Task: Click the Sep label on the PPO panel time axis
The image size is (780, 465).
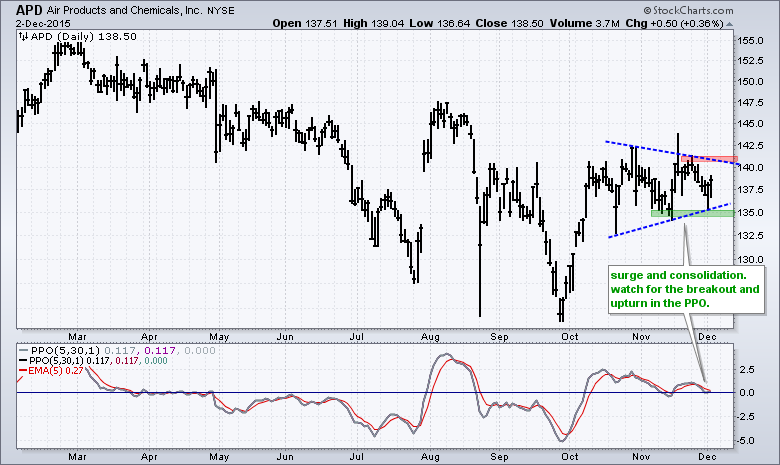Action: [499, 457]
